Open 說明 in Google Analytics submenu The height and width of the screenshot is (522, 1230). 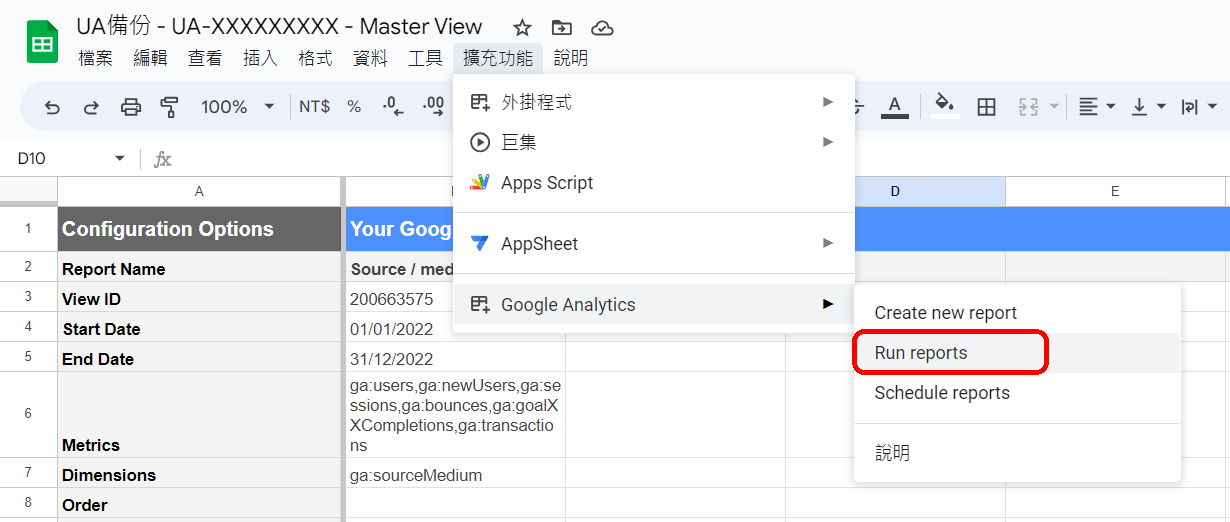tap(1018, 453)
